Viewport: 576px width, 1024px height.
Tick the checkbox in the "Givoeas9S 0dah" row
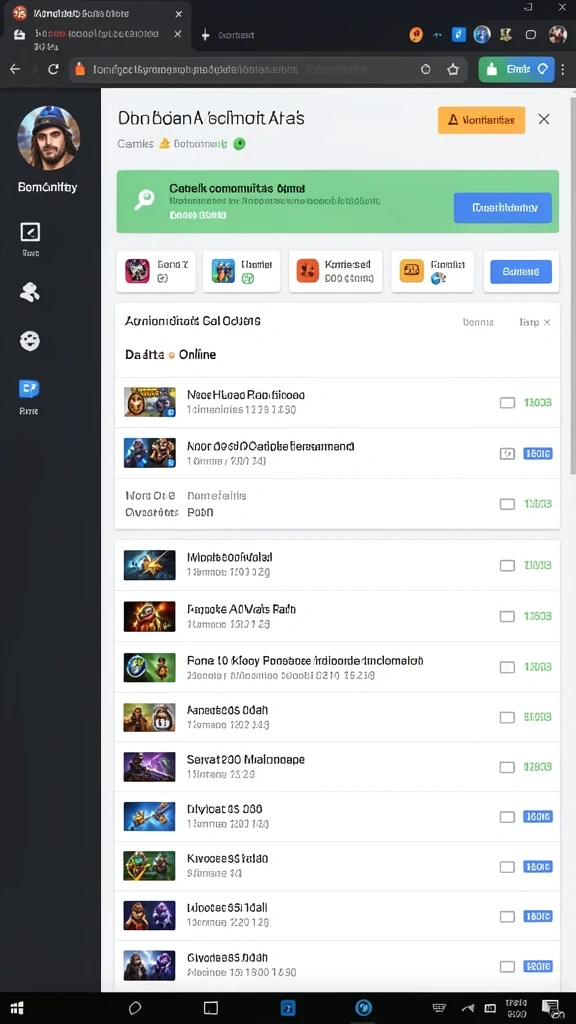(x=507, y=967)
